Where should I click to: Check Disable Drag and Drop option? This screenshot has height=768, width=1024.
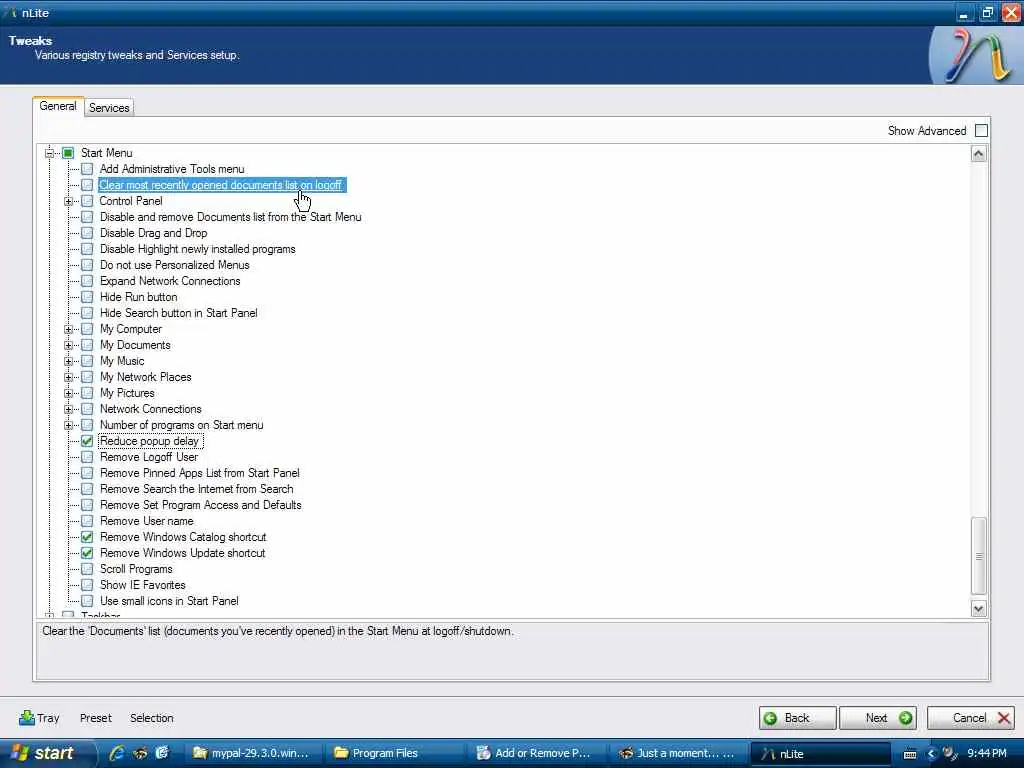87,233
